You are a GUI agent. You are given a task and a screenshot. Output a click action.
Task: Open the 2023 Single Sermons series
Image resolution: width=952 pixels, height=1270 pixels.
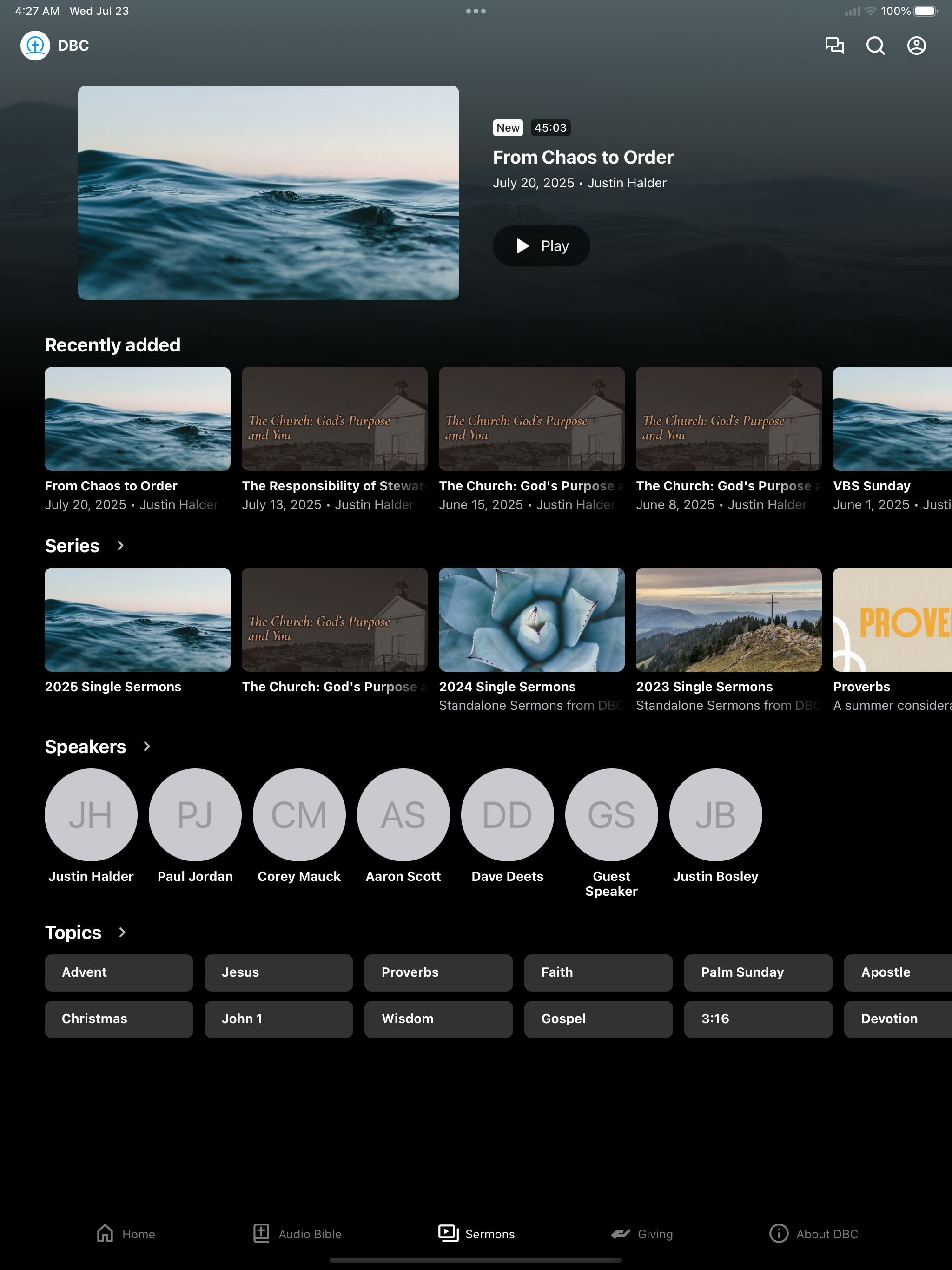click(728, 640)
